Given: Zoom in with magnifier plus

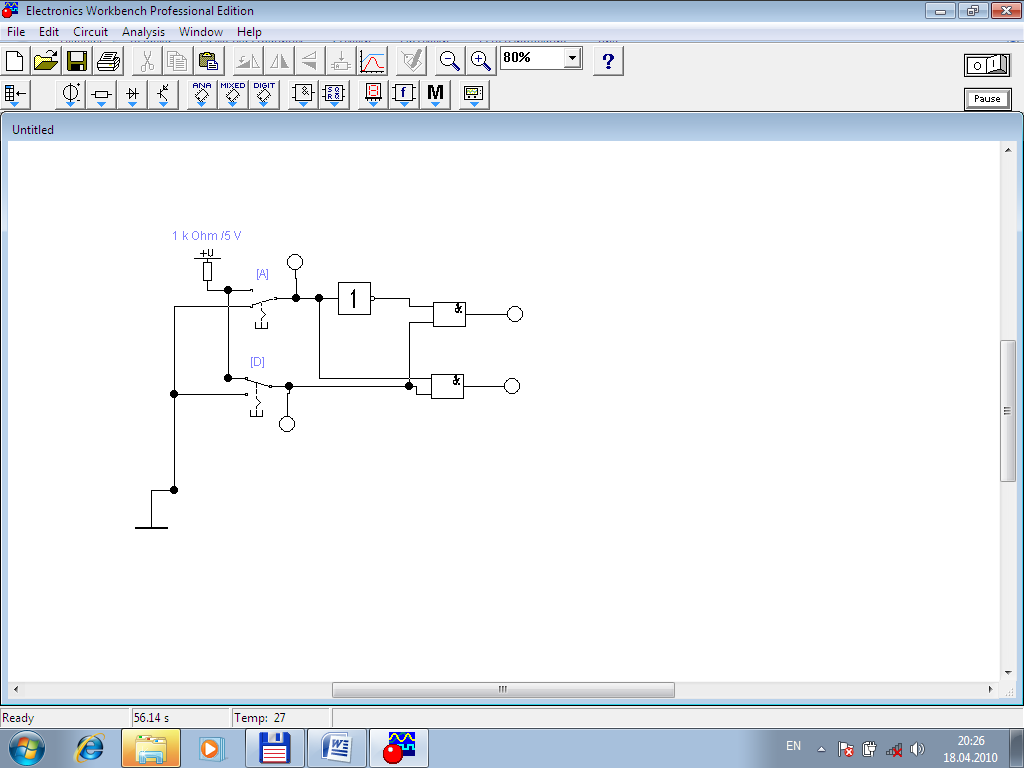Looking at the screenshot, I should click(481, 61).
